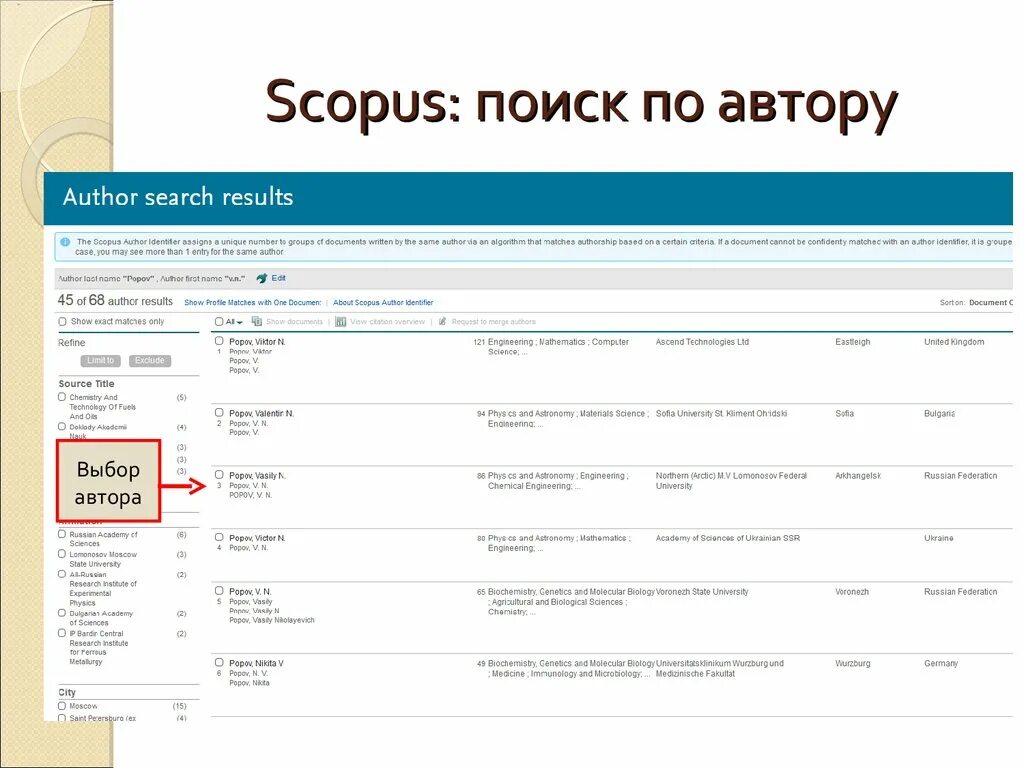The image size is (1024, 768).
Task: Click the Show documents icon
Action: click(257, 321)
